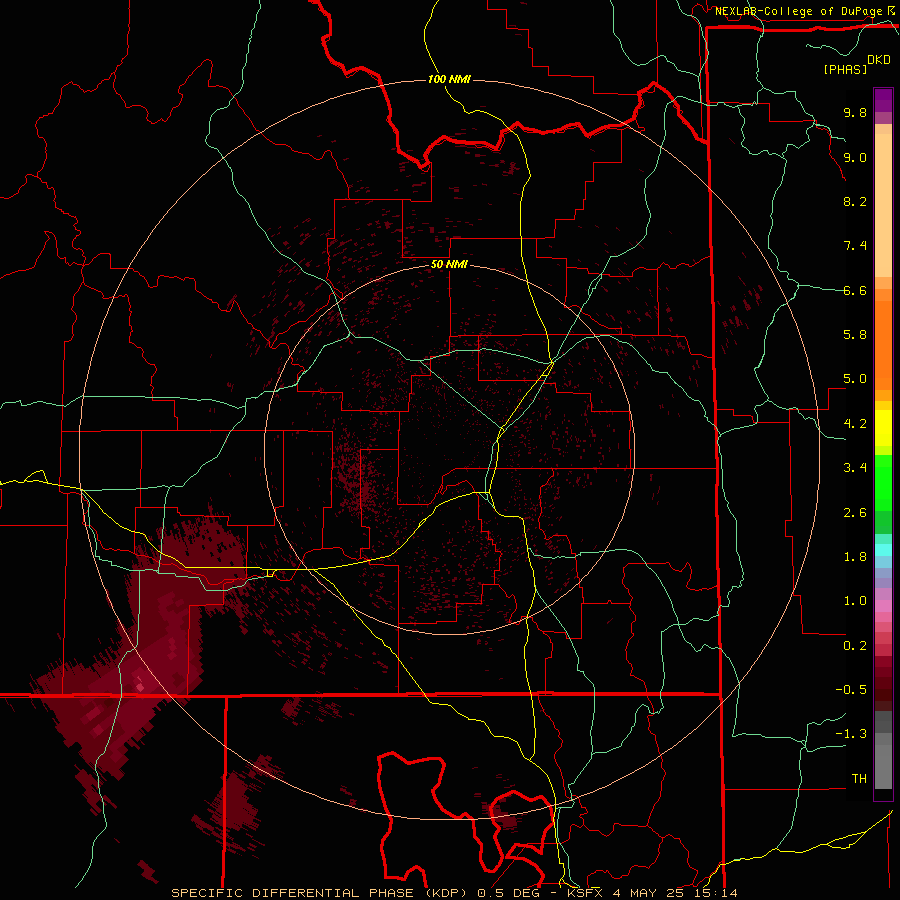
Task: Click the 5.8 legend value
Action: (x=855, y=335)
